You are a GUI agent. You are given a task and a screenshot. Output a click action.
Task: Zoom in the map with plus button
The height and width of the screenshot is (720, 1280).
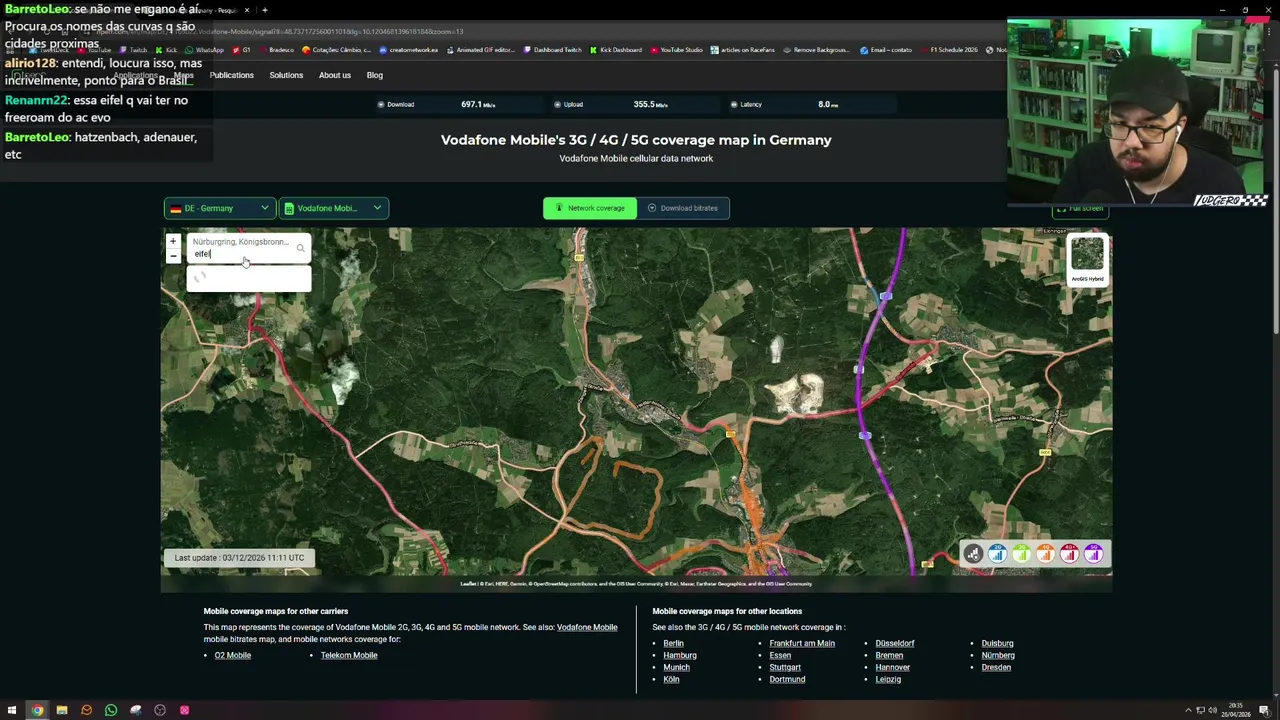tap(173, 242)
